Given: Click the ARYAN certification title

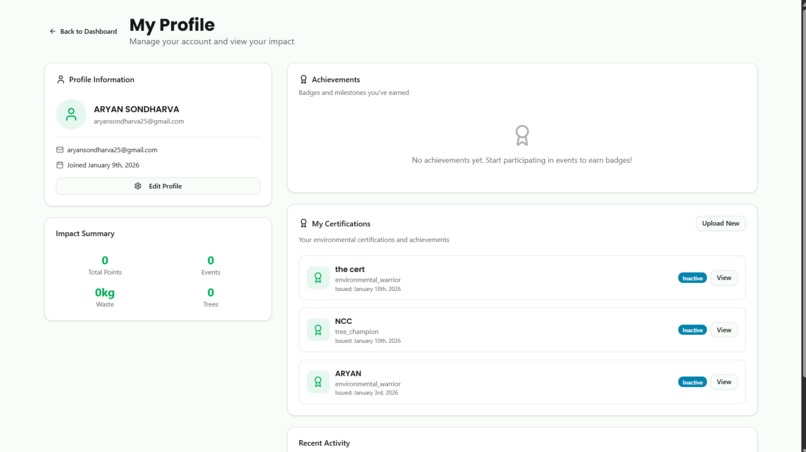Looking at the screenshot, I should click(x=348, y=373).
